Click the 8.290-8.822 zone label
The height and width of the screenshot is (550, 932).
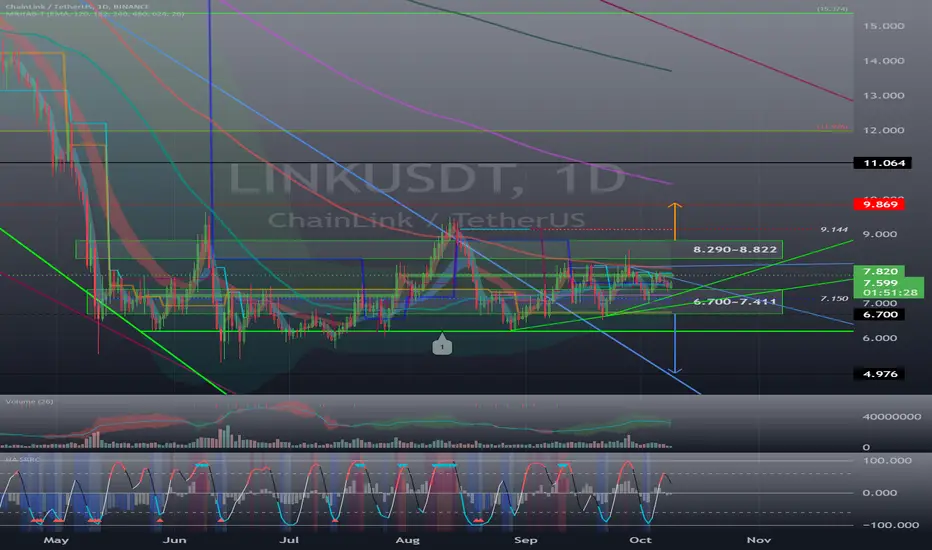coord(735,249)
